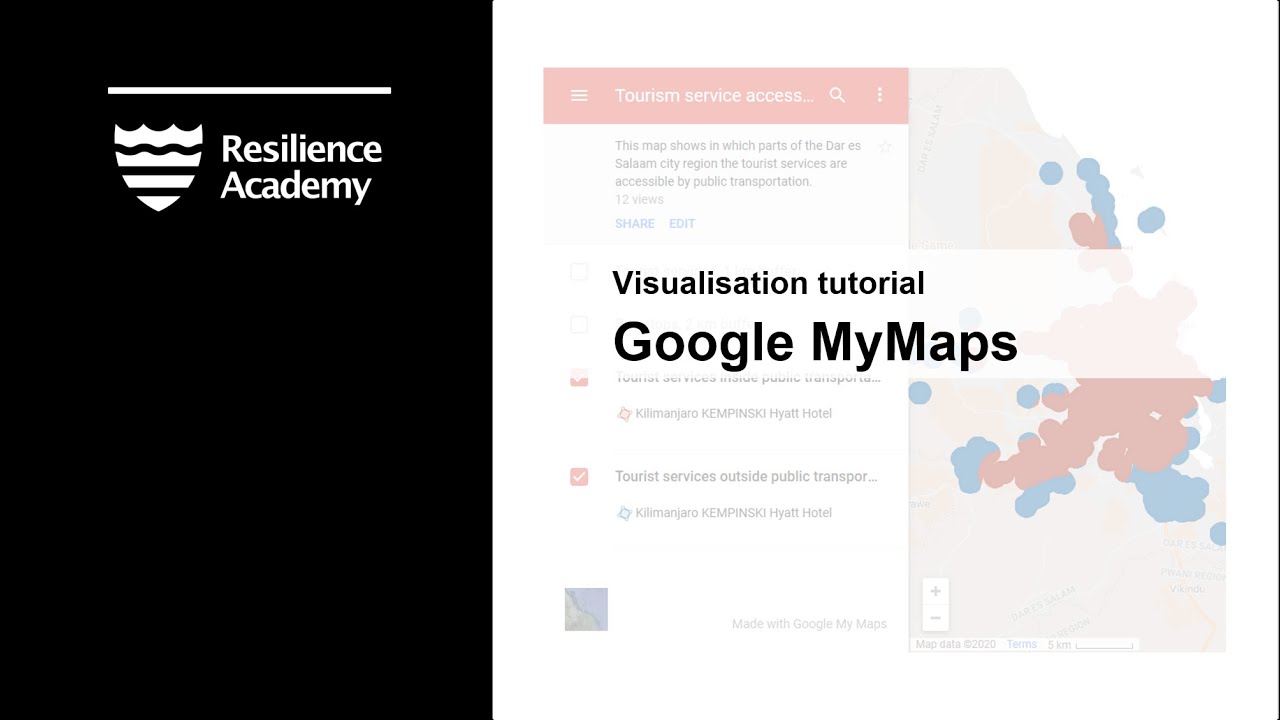Click the 'Map data ©2020' attribution
Image resolution: width=1280 pixels, height=720 pixels.
pyautogui.click(x=956, y=645)
